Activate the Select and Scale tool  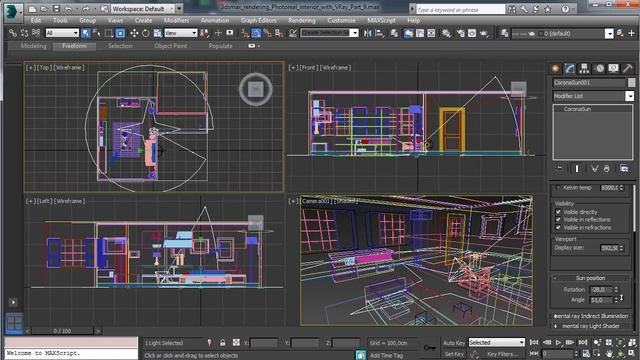157,33
